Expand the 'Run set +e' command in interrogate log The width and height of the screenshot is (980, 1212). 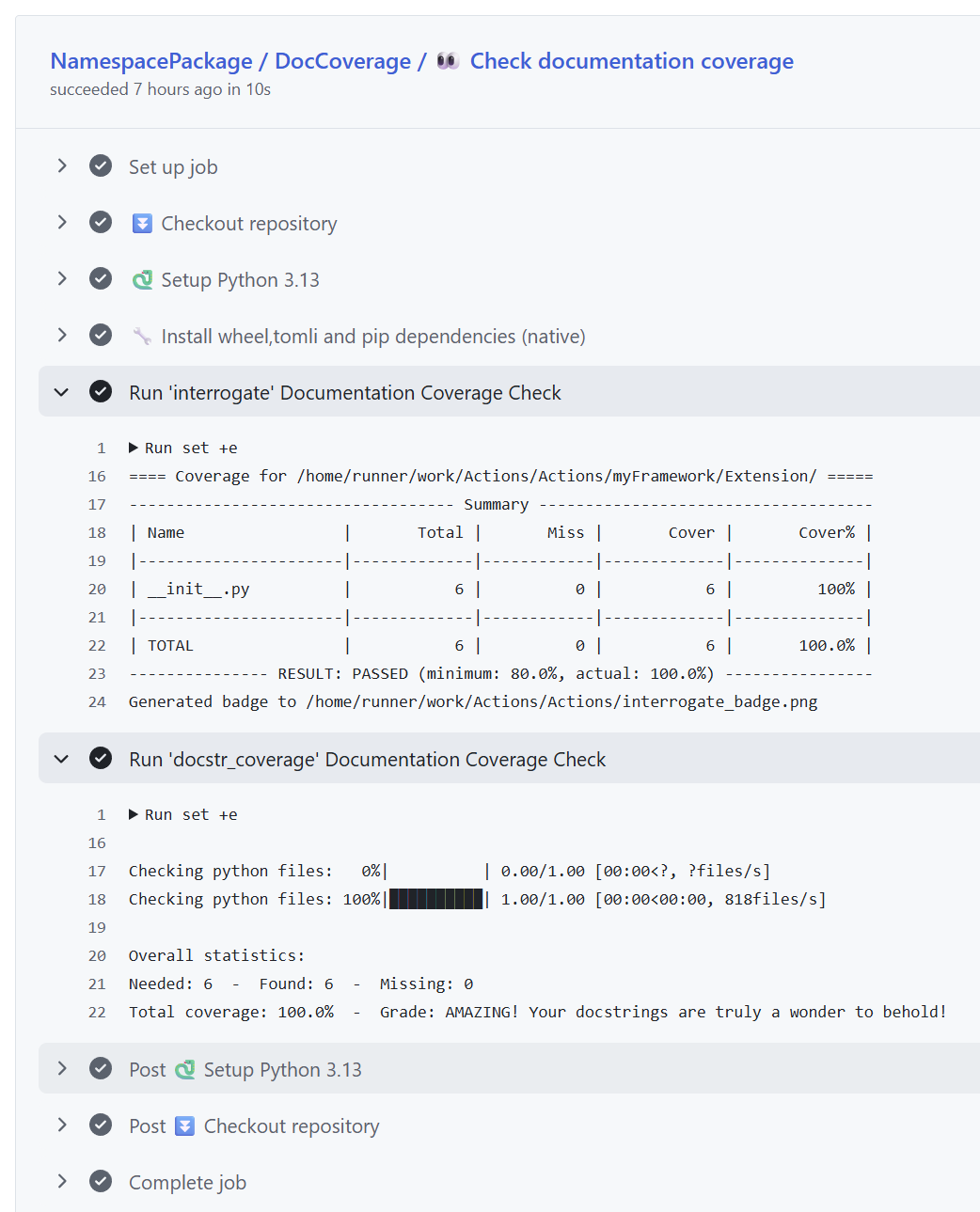[134, 449]
